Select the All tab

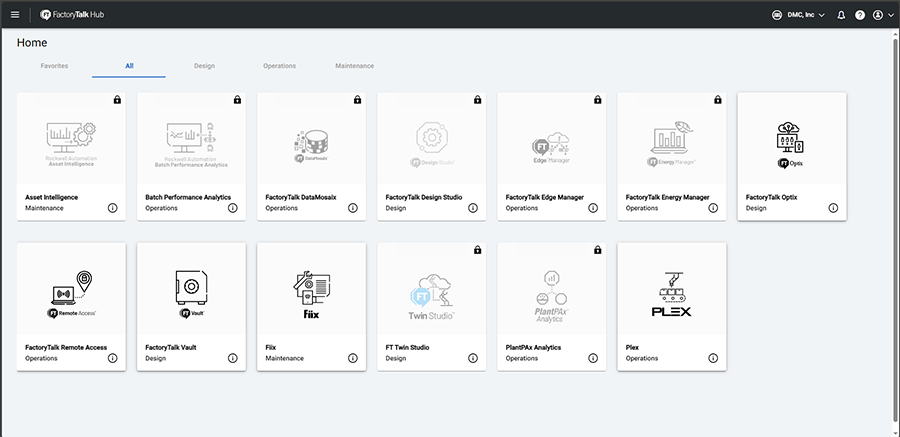pos(129,66)
